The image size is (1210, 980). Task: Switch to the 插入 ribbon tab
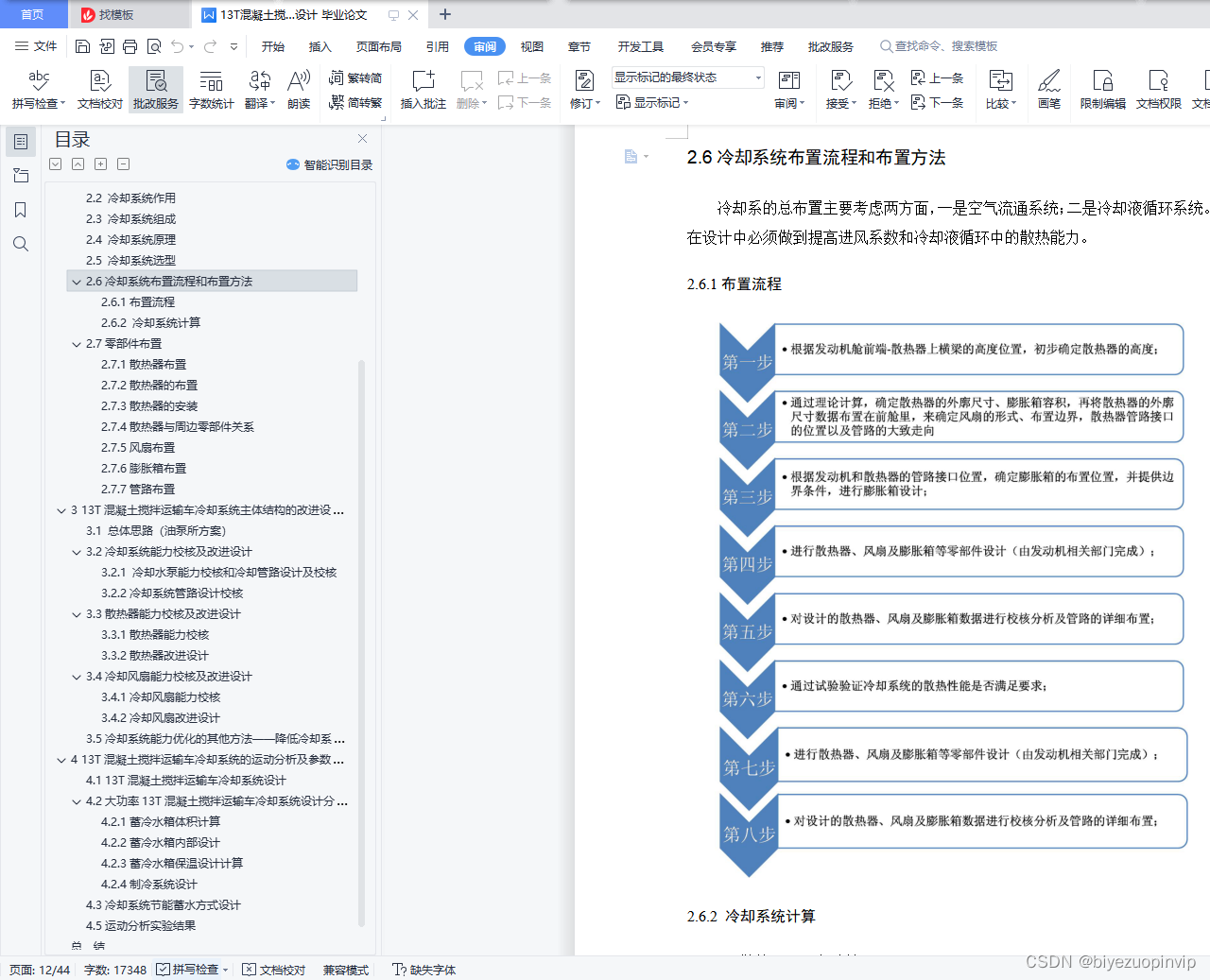coord(320,46)
